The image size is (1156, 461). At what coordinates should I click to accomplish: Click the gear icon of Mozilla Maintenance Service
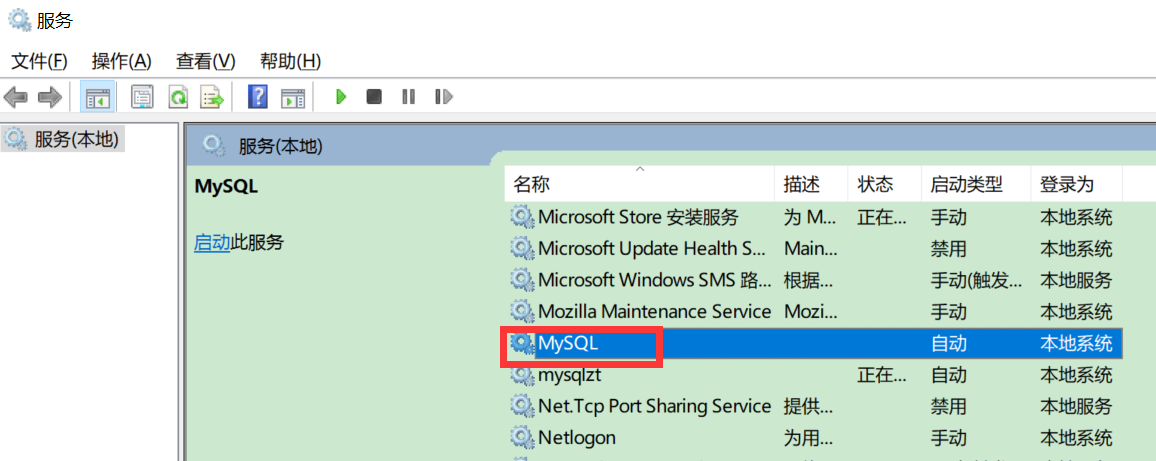[522, 311]
